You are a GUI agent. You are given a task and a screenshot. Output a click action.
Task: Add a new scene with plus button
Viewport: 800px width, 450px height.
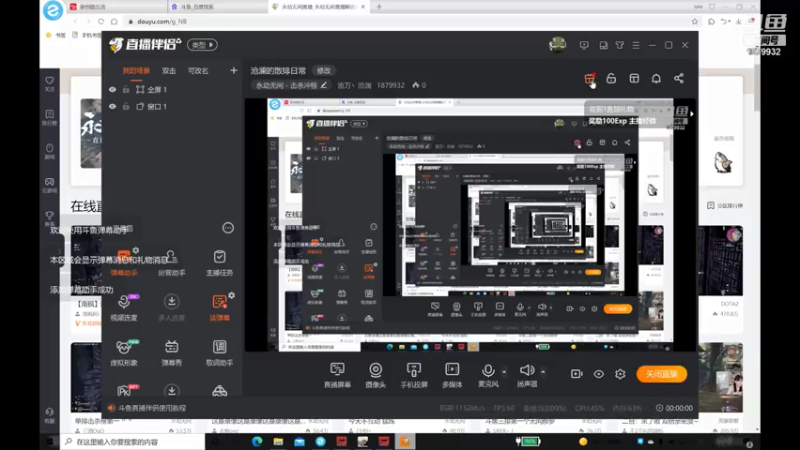pos(233,70)
